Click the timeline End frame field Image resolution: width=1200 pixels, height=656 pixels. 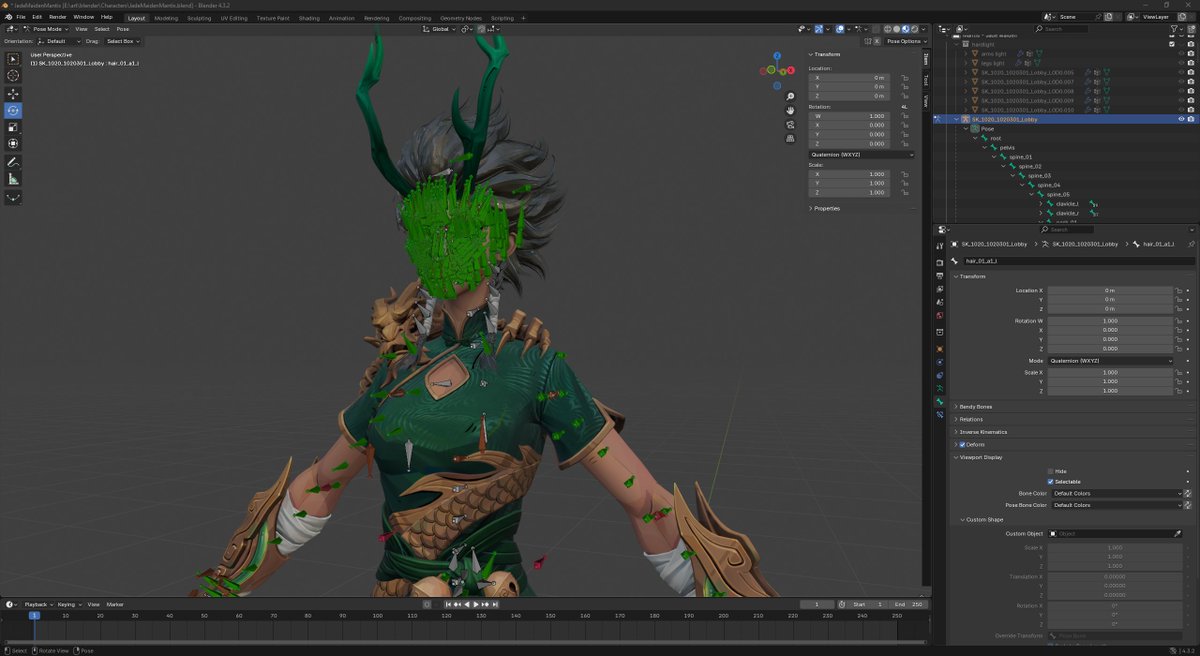906,604
